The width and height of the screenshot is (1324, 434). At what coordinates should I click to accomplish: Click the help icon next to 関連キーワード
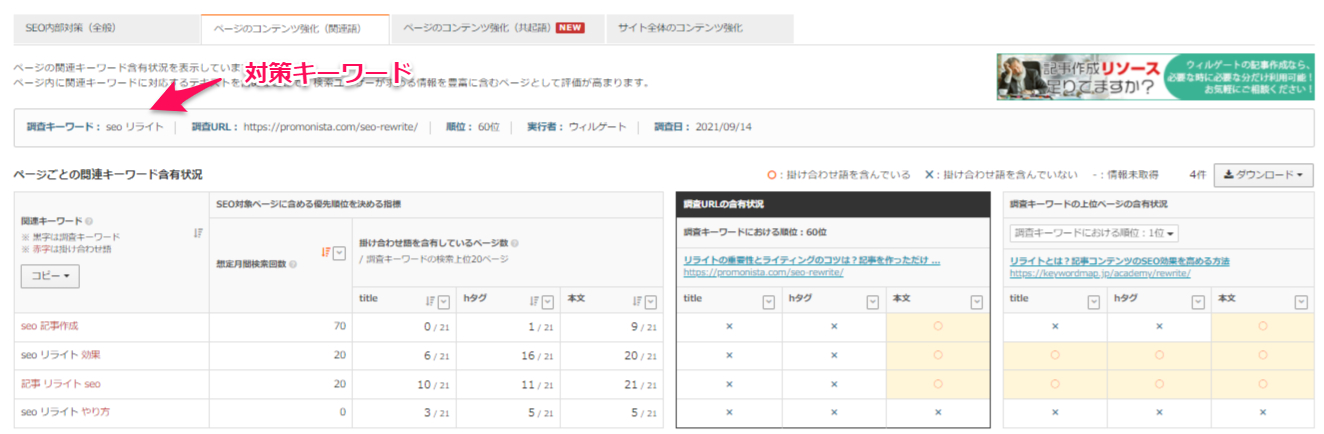tap(89, 221)
